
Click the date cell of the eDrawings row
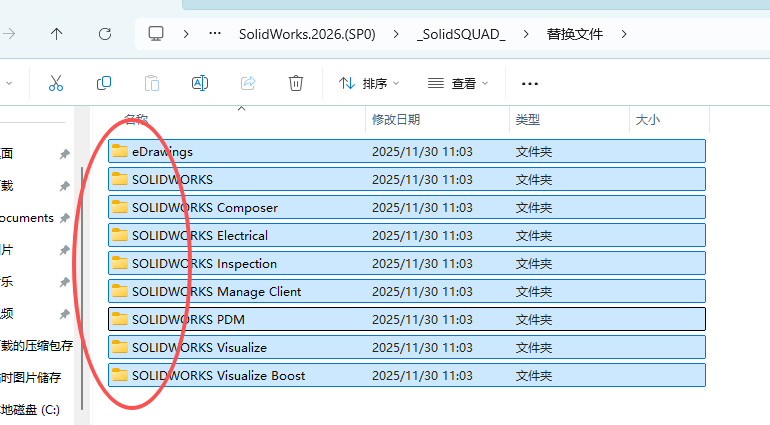pyautogui.click(x=422, y=151)
